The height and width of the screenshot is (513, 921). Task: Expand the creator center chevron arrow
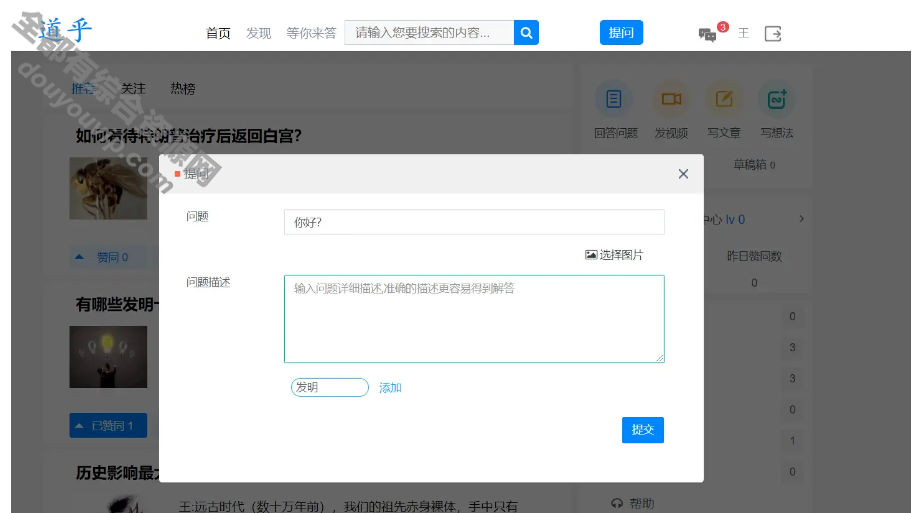tap(801, 219)
